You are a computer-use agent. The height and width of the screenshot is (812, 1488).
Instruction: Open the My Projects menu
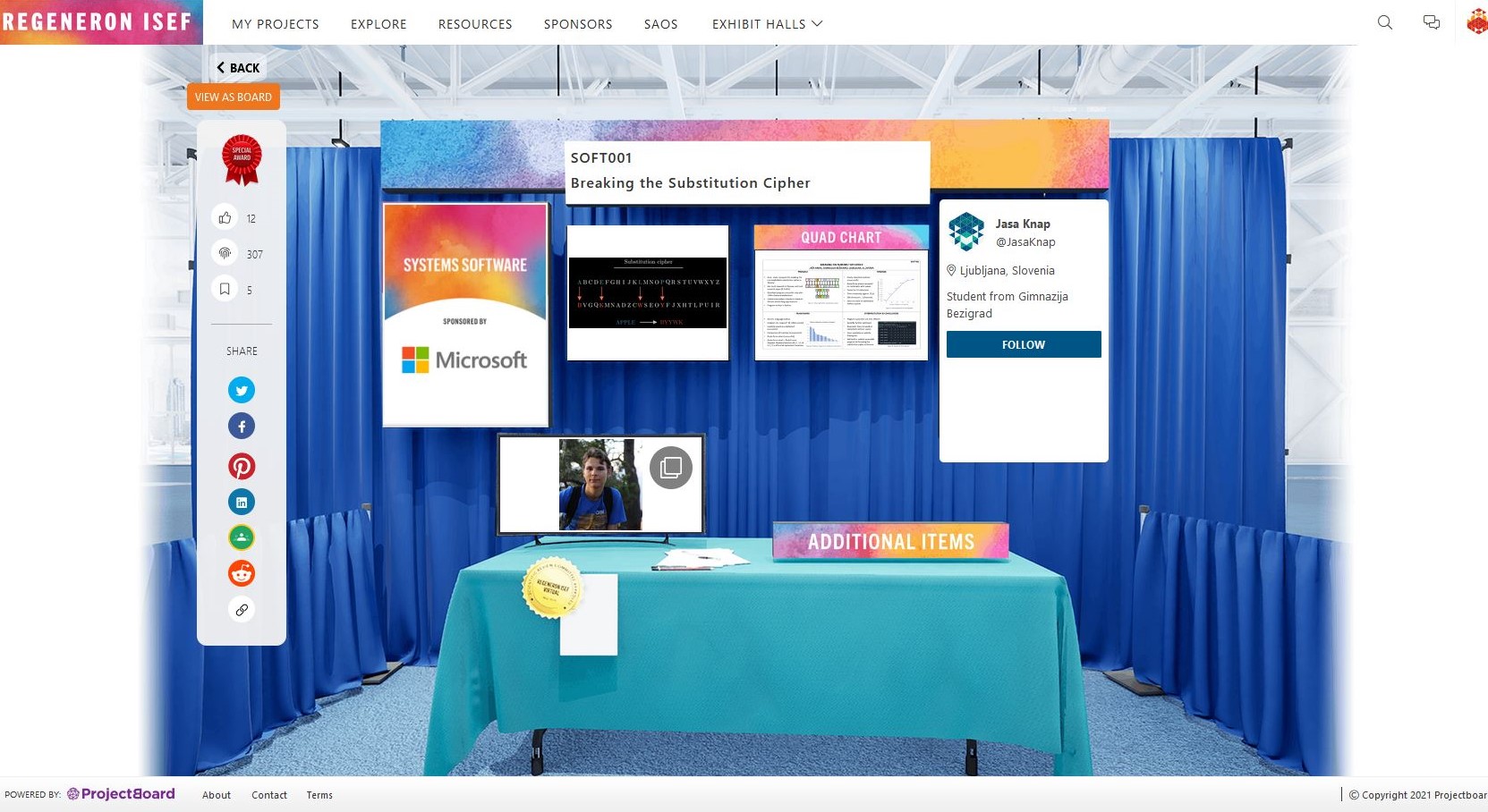click(x=275, y=24)
